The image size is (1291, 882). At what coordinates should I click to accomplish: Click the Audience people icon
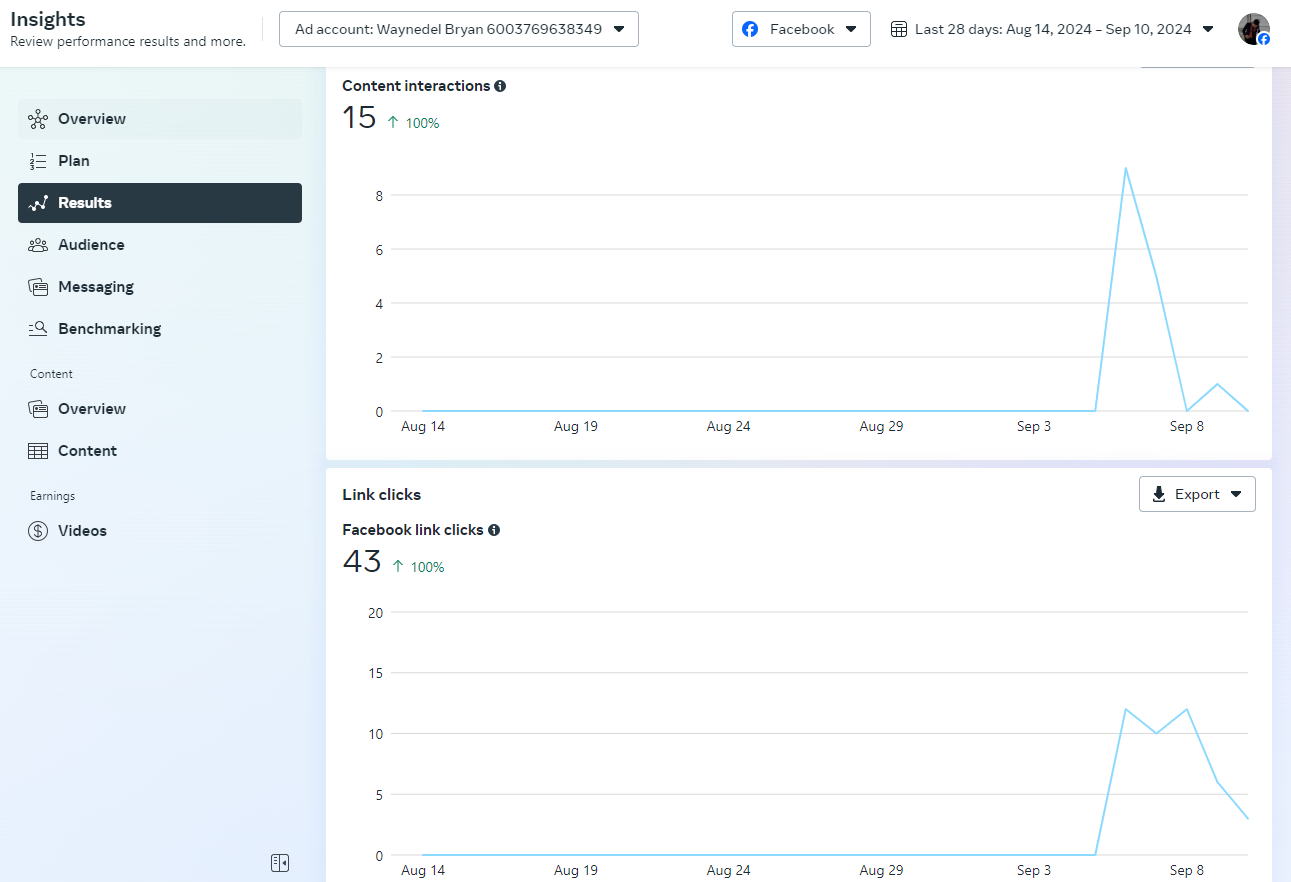point(38,245)
